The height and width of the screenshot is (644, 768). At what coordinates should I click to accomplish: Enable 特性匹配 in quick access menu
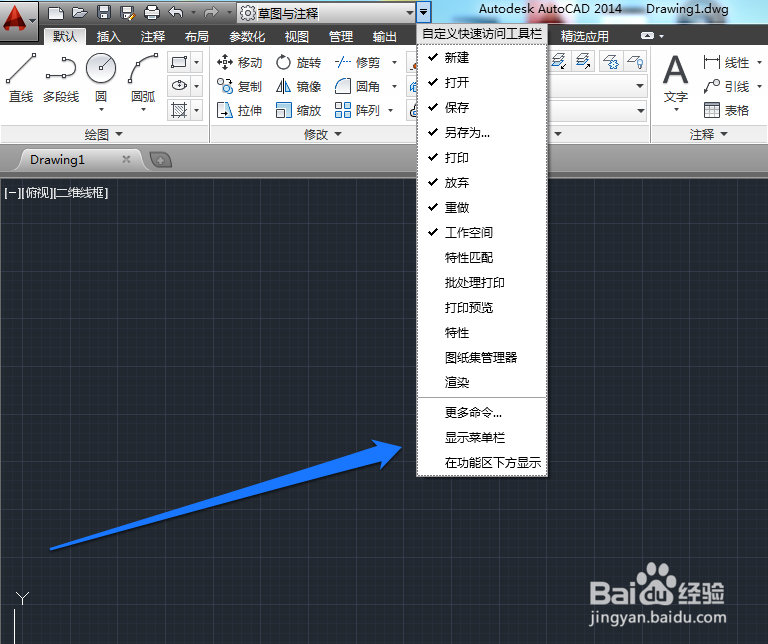pyautogui.click(x=482, y=258)
